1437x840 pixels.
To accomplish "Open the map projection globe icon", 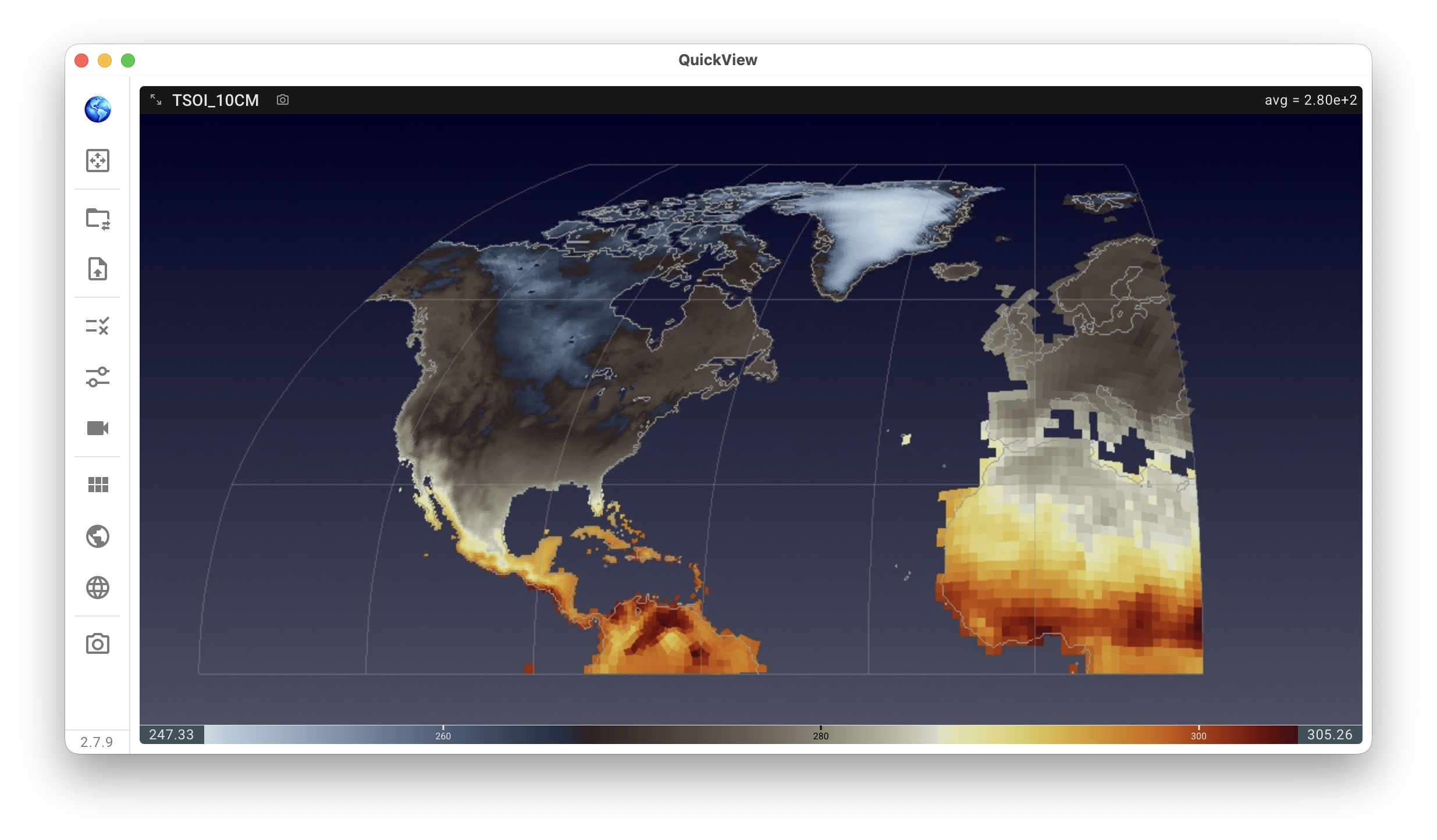I will [x=98, y=536].
